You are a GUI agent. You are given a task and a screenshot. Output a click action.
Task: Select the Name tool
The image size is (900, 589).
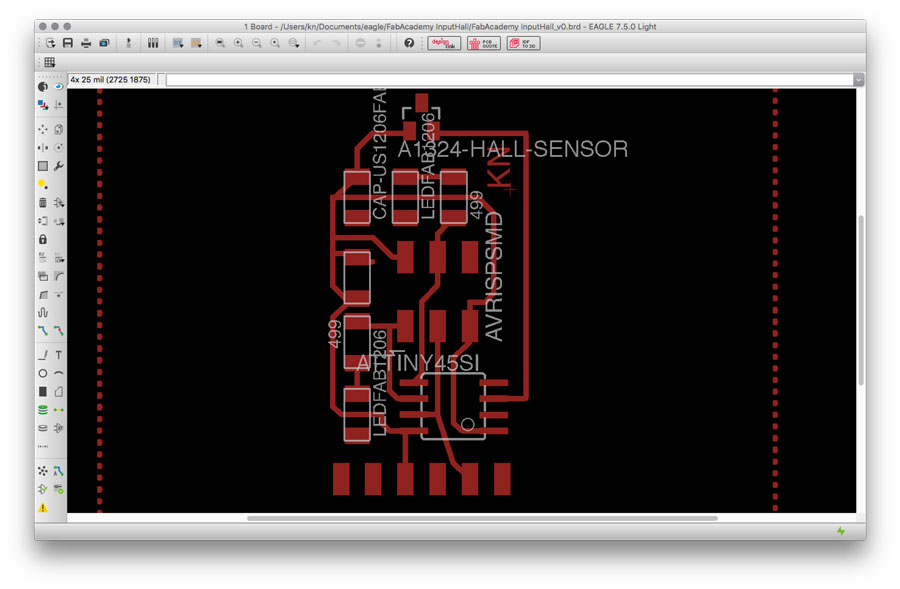[42, 258]
